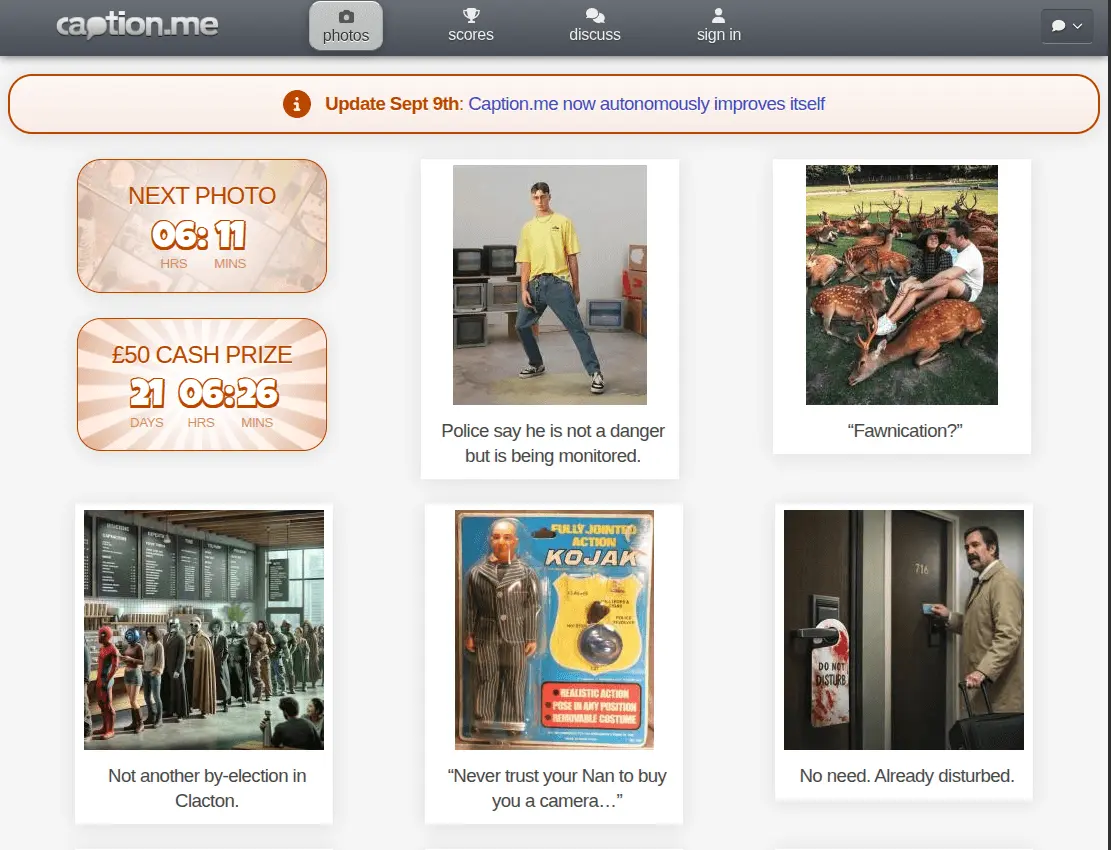Open the Do Not Disturb hotel door photo
1111x850 pixels.
pyautogui.click(x=904, y=630)
